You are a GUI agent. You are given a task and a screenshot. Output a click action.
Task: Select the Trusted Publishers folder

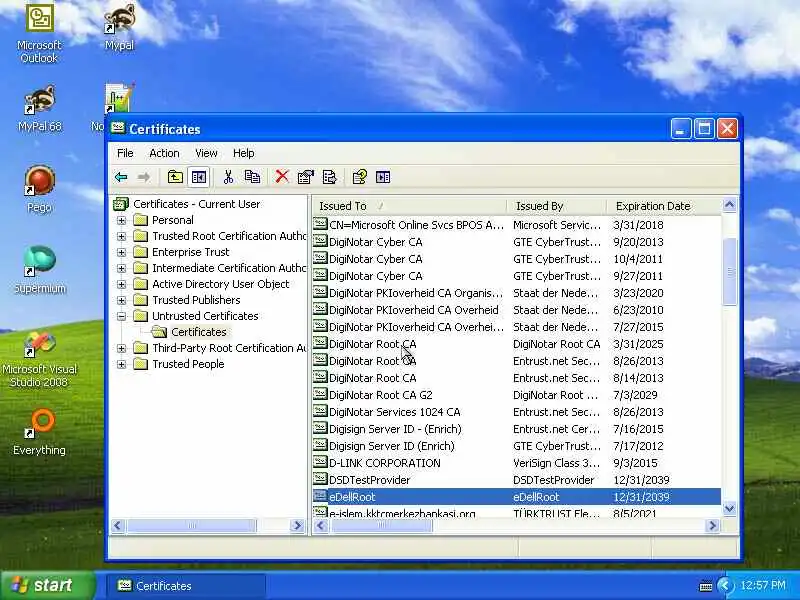coord(196,300)
